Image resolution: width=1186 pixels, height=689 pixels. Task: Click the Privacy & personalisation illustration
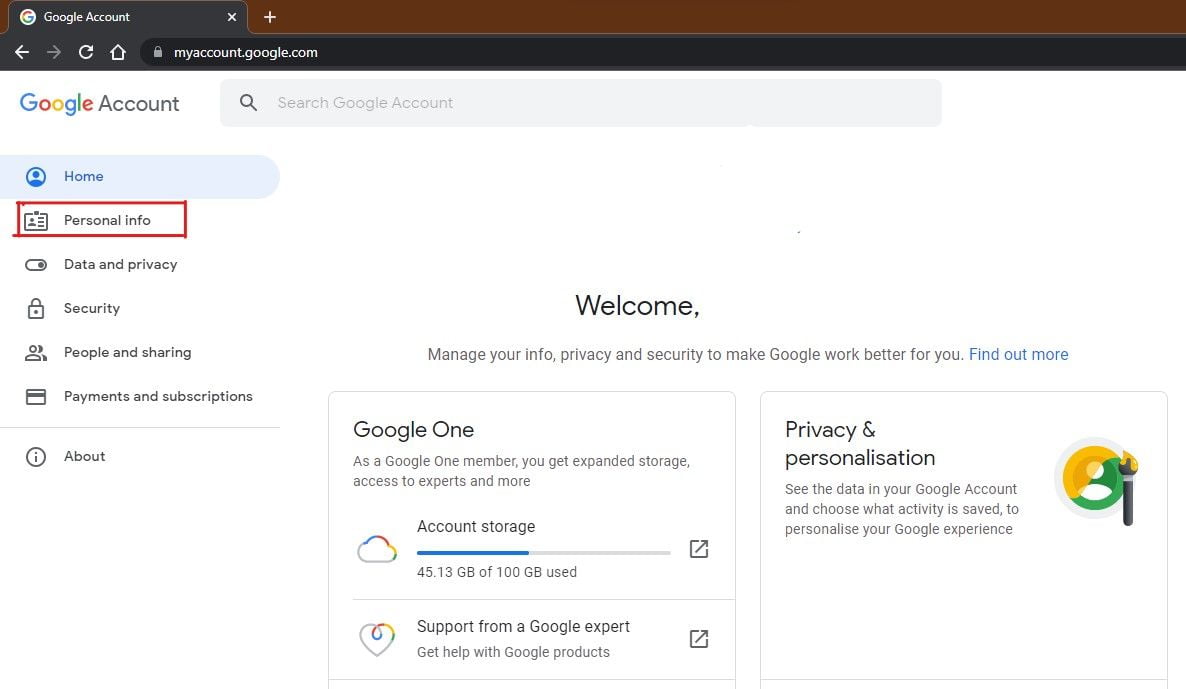click(1097, 481)
